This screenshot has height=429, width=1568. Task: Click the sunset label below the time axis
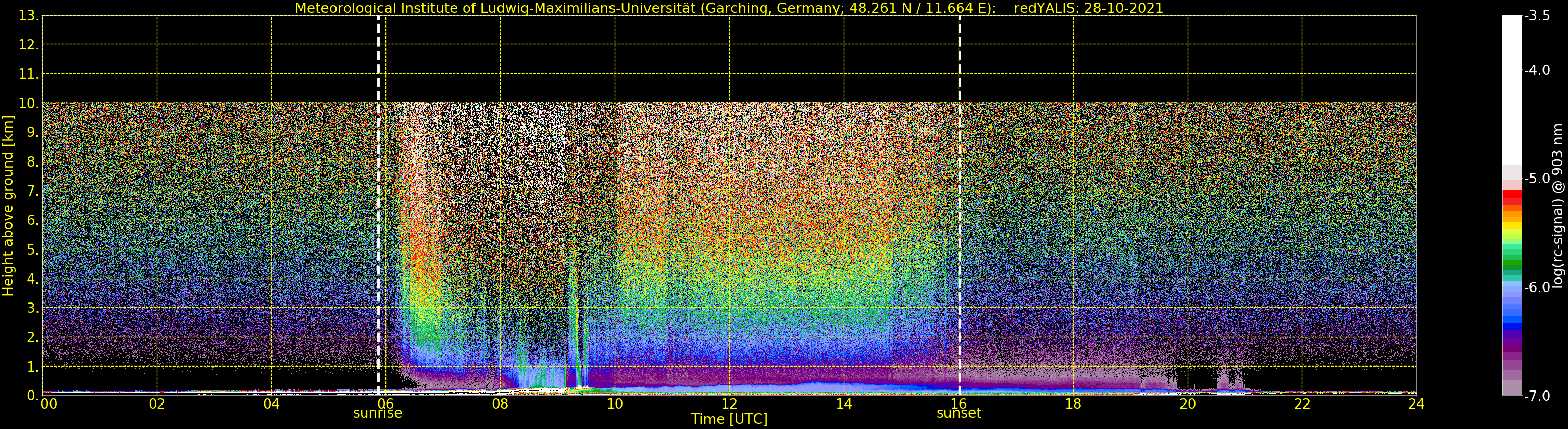(x=959, y=413)
